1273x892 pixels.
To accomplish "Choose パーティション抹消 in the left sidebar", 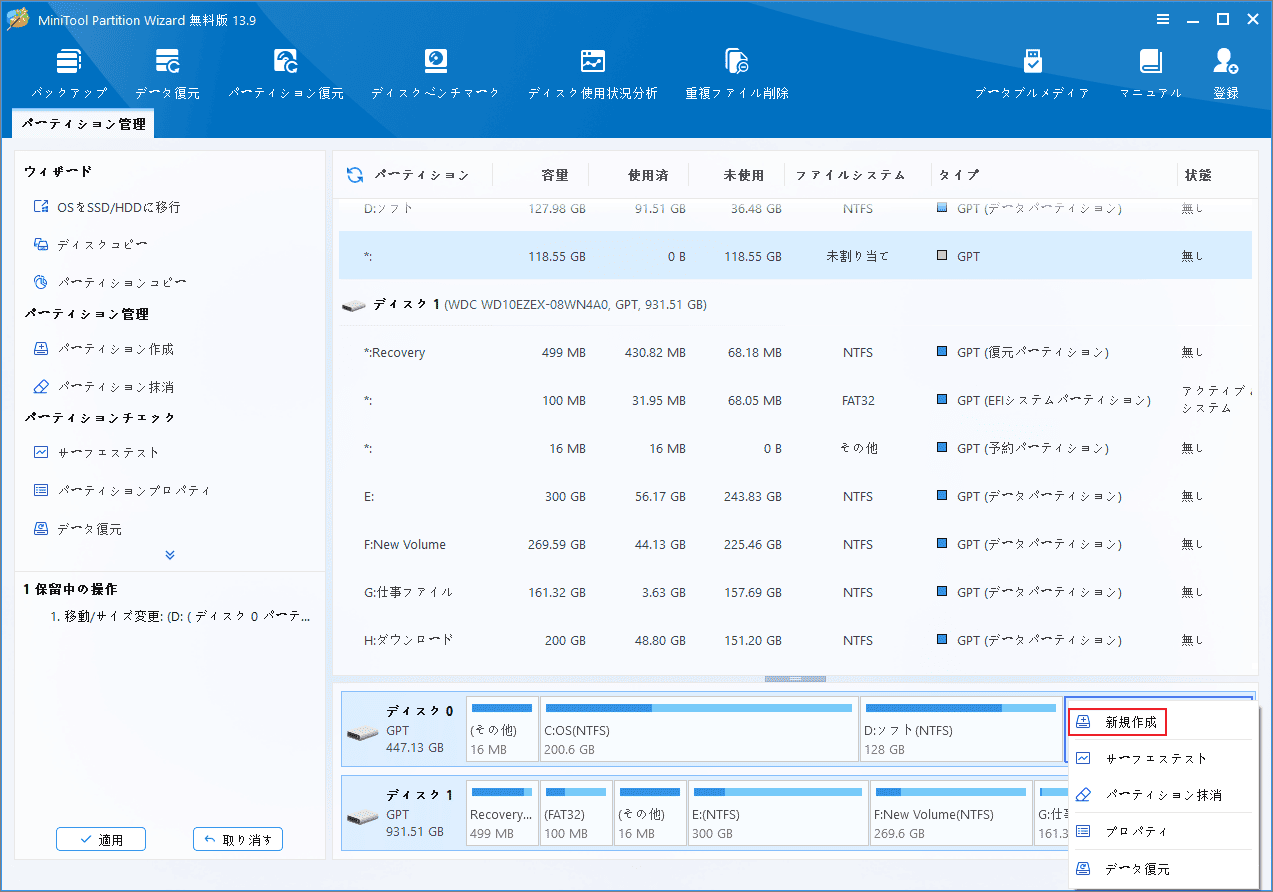I will coord(104,387).
